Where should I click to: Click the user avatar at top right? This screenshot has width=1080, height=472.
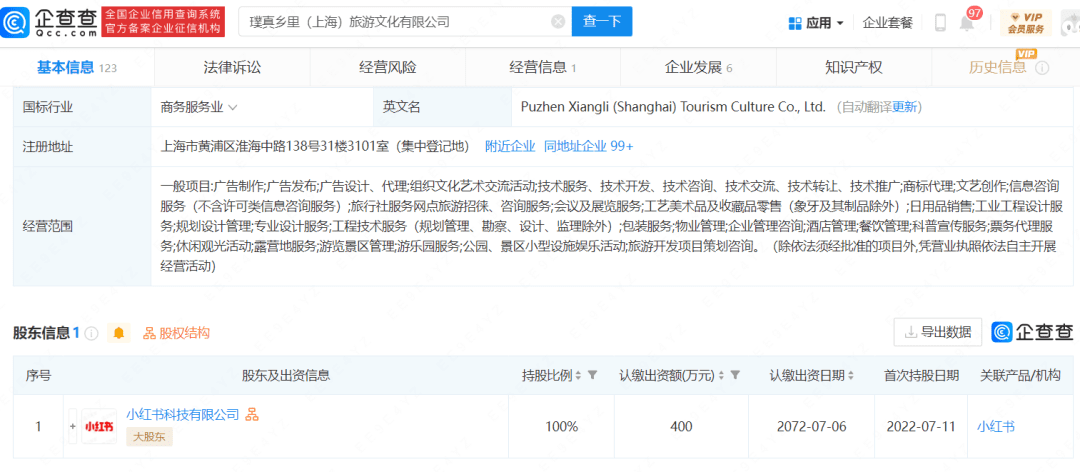(x=1070, y=24)
